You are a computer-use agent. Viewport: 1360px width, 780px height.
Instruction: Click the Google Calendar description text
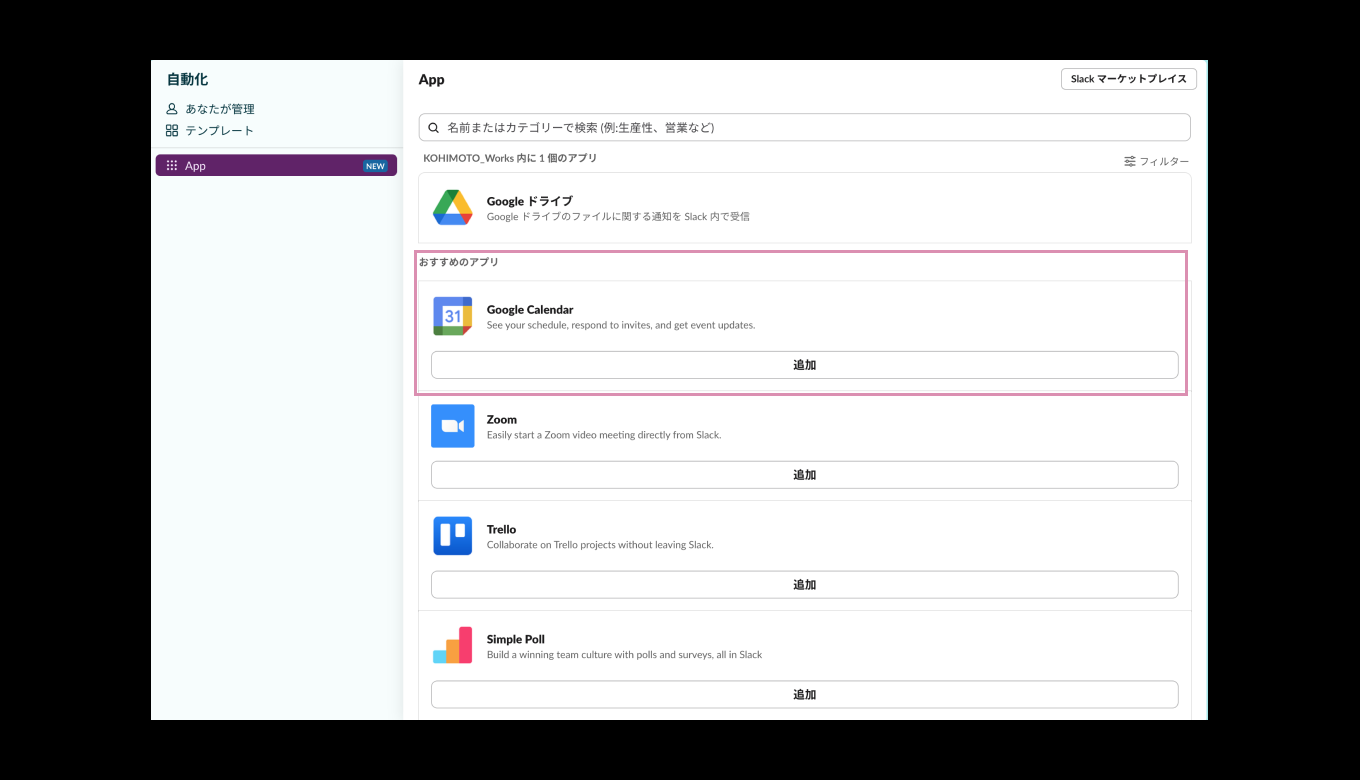pos(621,325)
